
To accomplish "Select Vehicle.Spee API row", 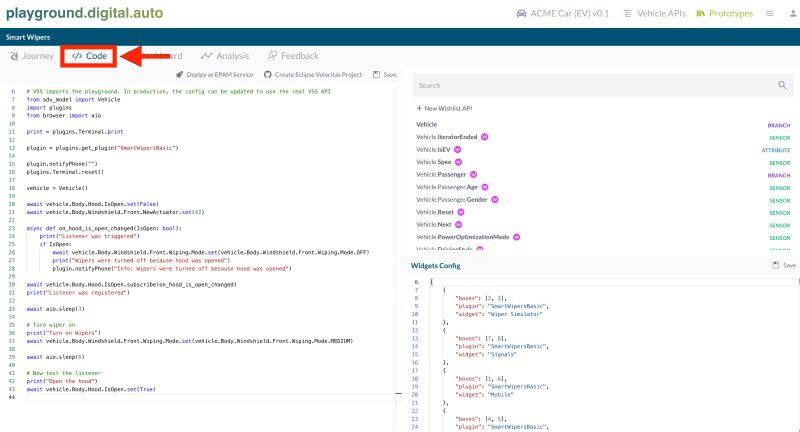I will pos(603,162).
